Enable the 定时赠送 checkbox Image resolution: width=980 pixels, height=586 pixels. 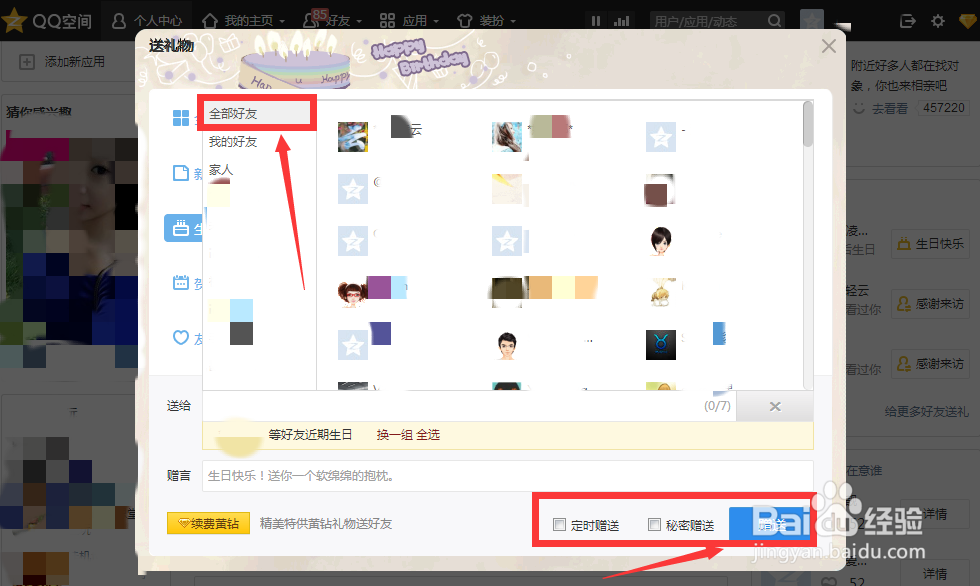560,523
